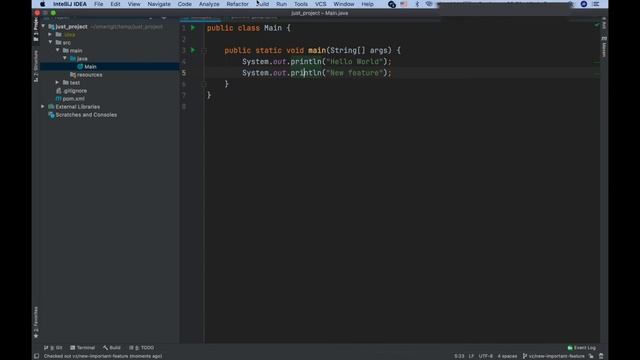
Task: Collapse the just_project root node
Action: 43,27
